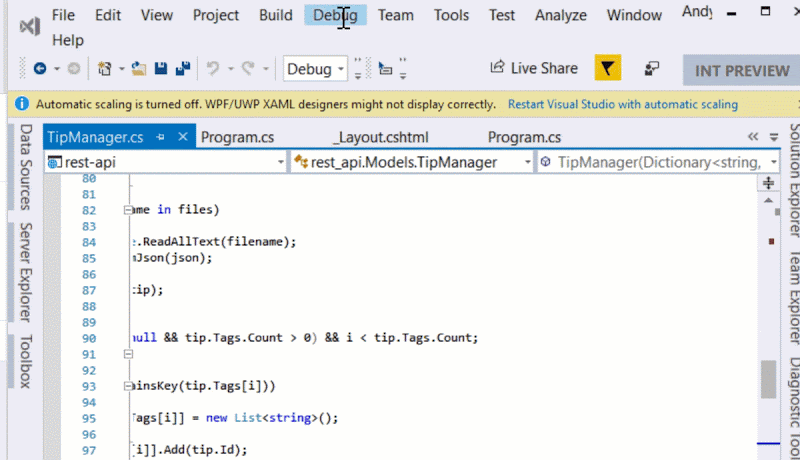
Task: Click the Navigate Backward arrow icon
Action: coord(40,68)
